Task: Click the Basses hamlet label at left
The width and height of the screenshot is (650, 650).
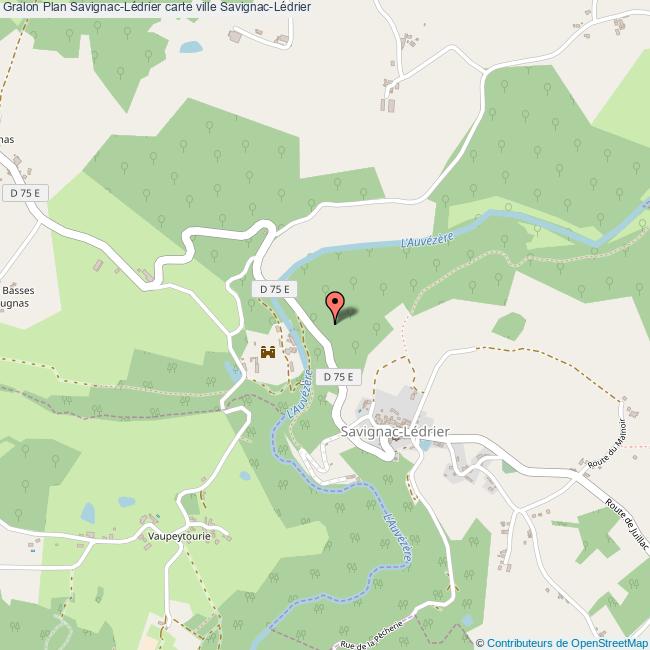Action: tap(18, 290)
